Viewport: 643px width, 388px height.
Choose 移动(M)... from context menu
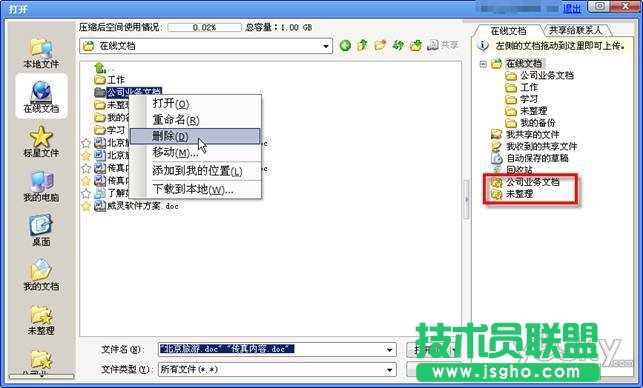pos(196,152)
